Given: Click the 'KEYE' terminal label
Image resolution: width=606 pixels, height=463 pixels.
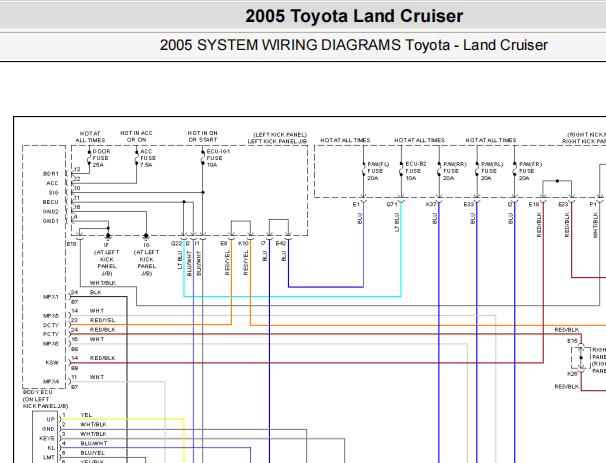Looking at the screenshot, I should (x=47, y=439).
